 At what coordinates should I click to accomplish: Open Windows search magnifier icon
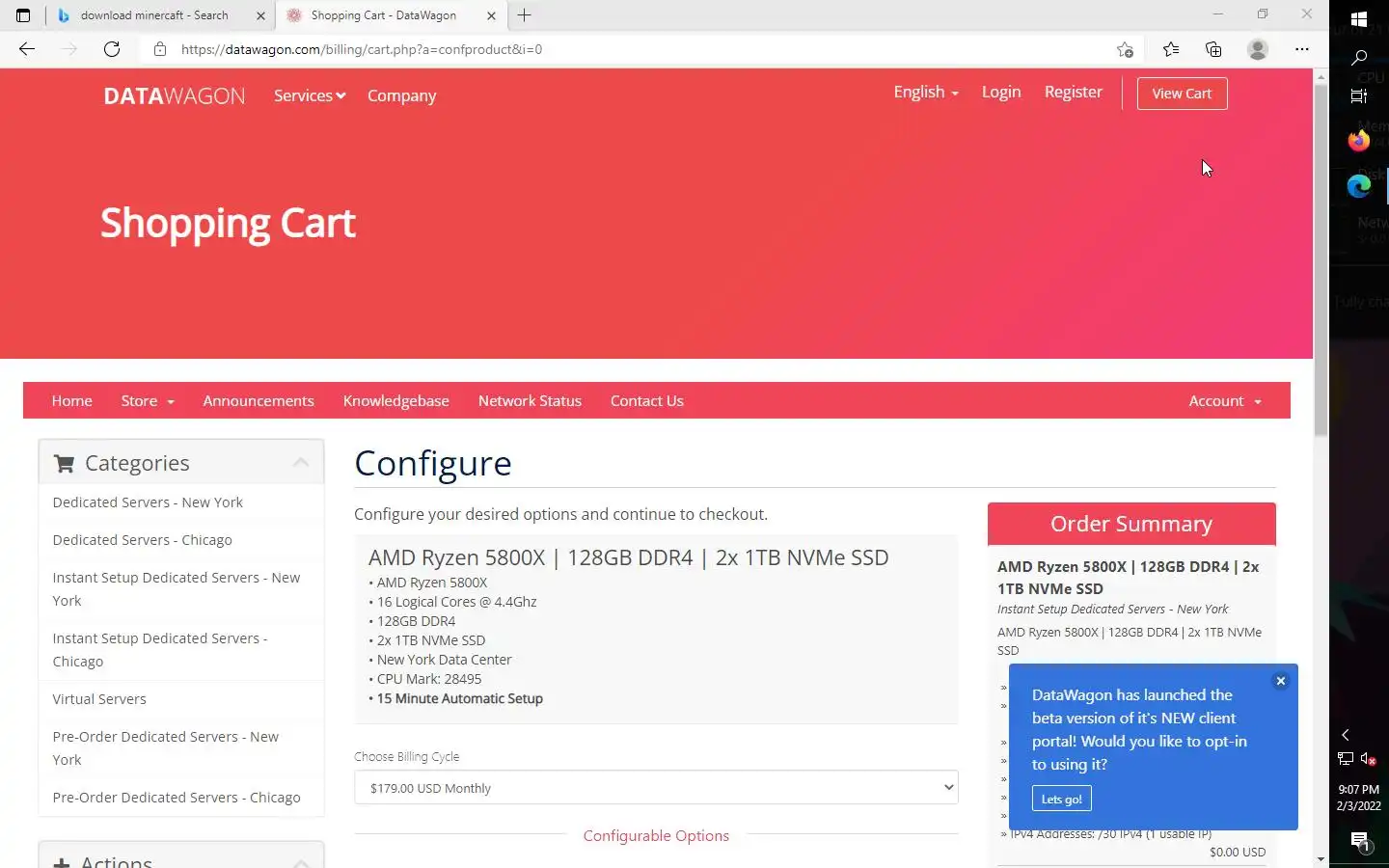click(1359, 58)
